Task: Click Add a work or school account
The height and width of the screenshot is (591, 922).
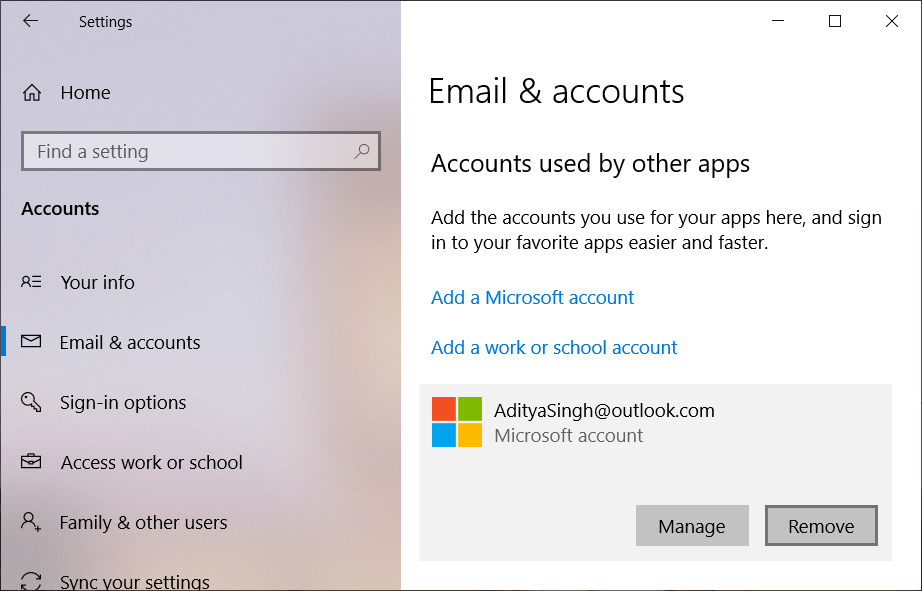Action: 554,348
